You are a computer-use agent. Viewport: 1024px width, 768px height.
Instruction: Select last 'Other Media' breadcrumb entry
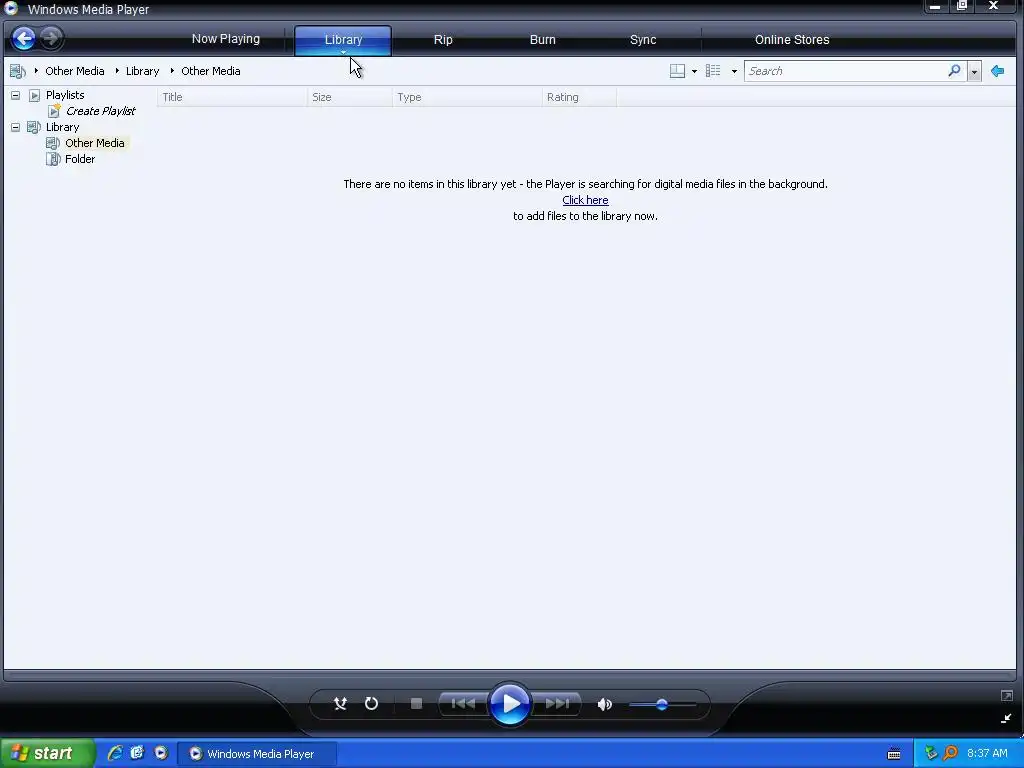(210, 71)
